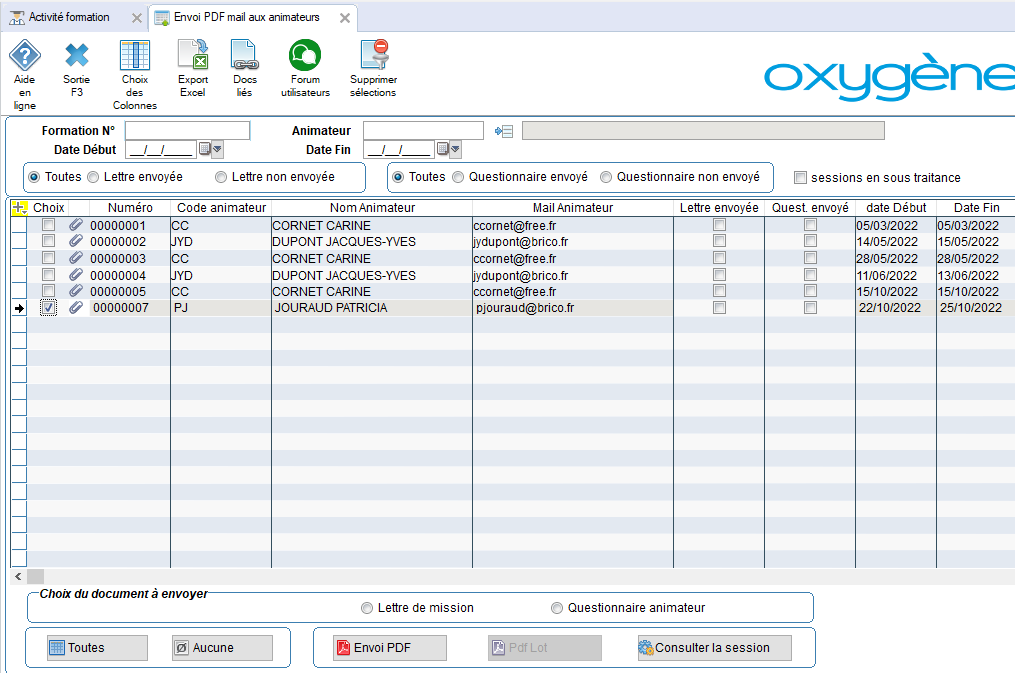This screenshot has width=1015, height=673.
Task: Open the paperclip attachment for row 00000005
Action: [76, 291]
